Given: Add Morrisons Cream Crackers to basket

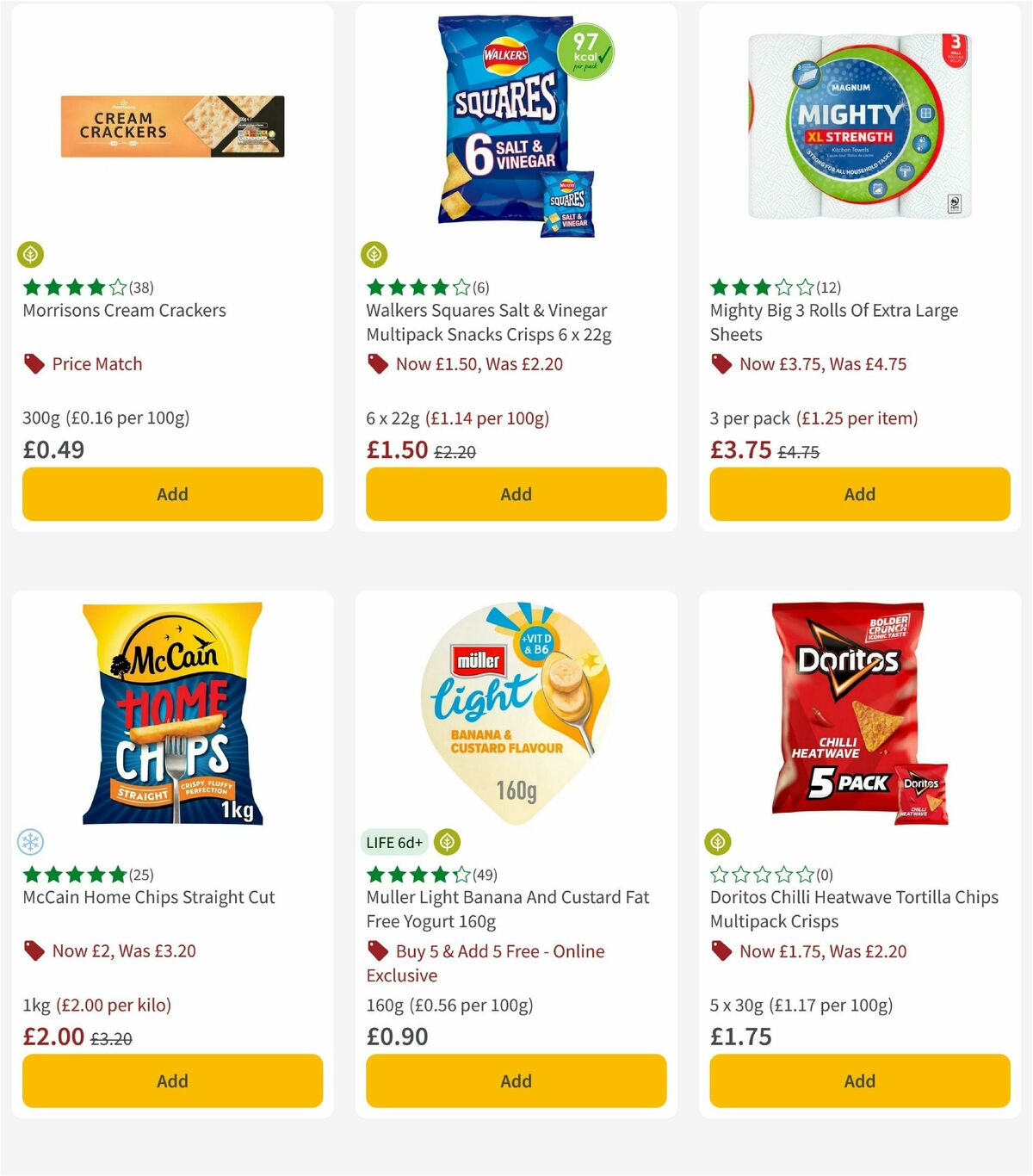Looking at the screenshot, I should click(x=172, y=494).
